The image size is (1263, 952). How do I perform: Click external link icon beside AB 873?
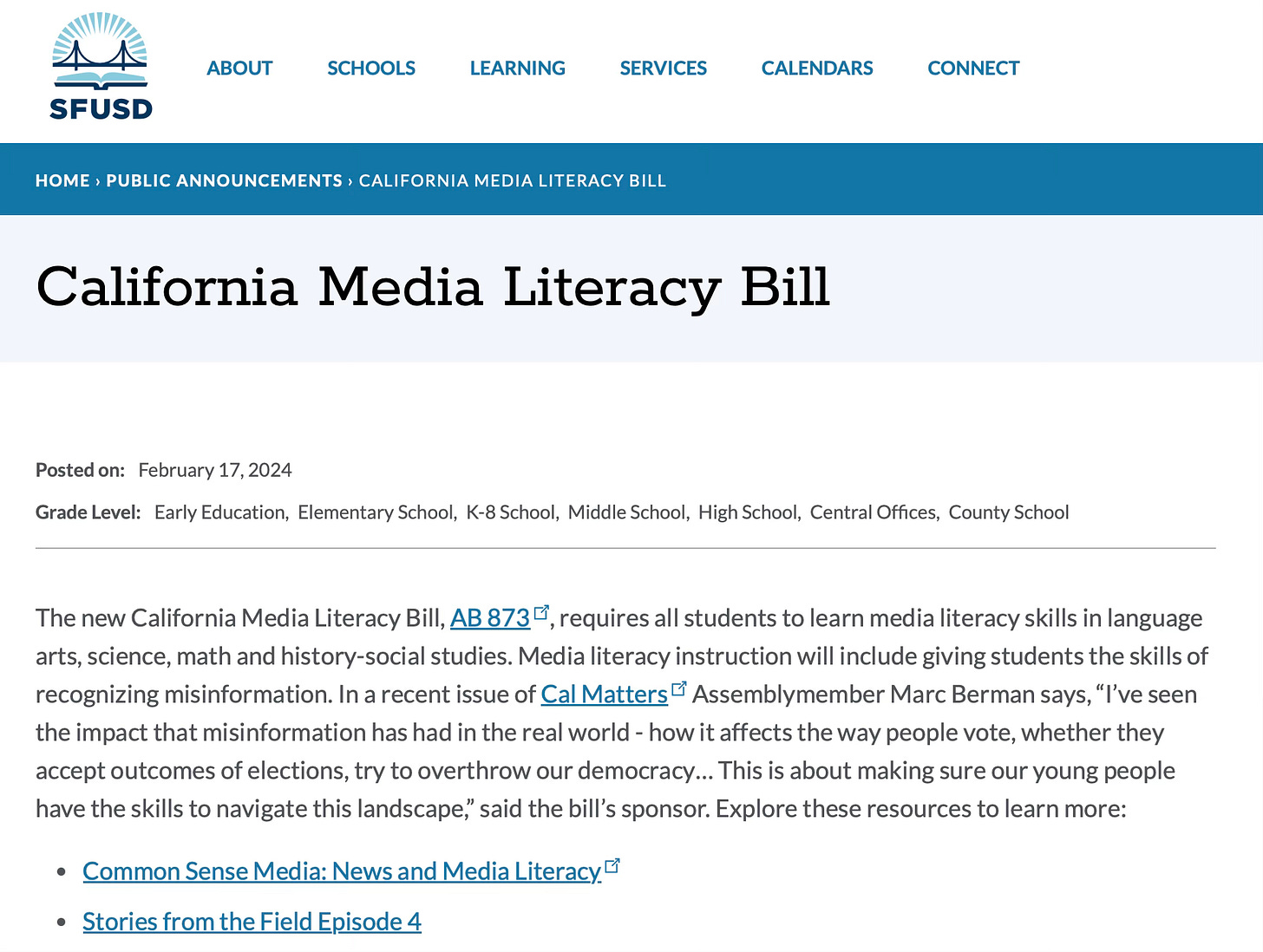(x=541, y=612)
